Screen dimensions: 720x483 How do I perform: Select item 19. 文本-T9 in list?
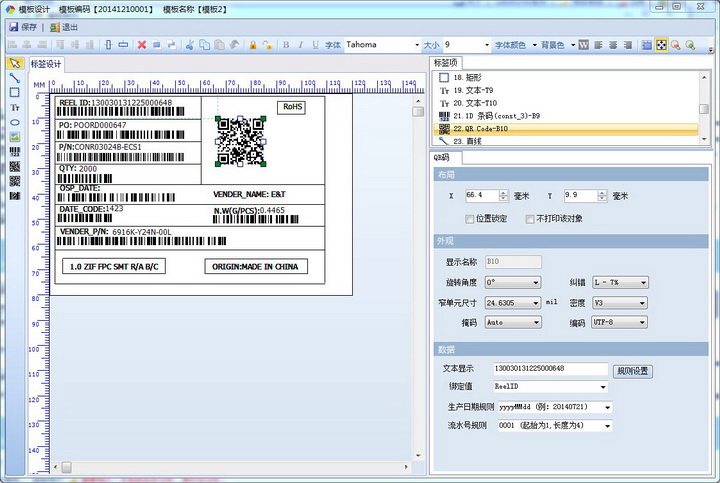(482, 90)
